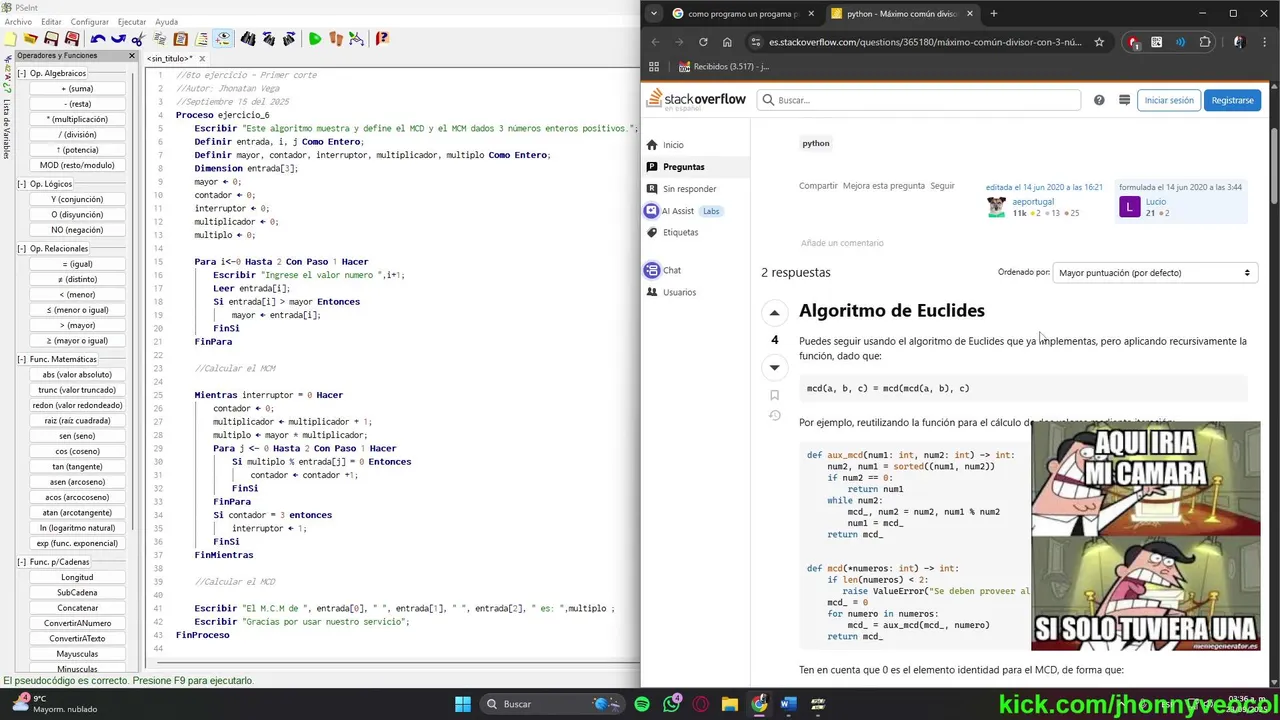Open the 'Ordenado por' sort dropdown
Viewport: 1280px width, 720px height.
pyautogui.click(x=1153, y=273)
